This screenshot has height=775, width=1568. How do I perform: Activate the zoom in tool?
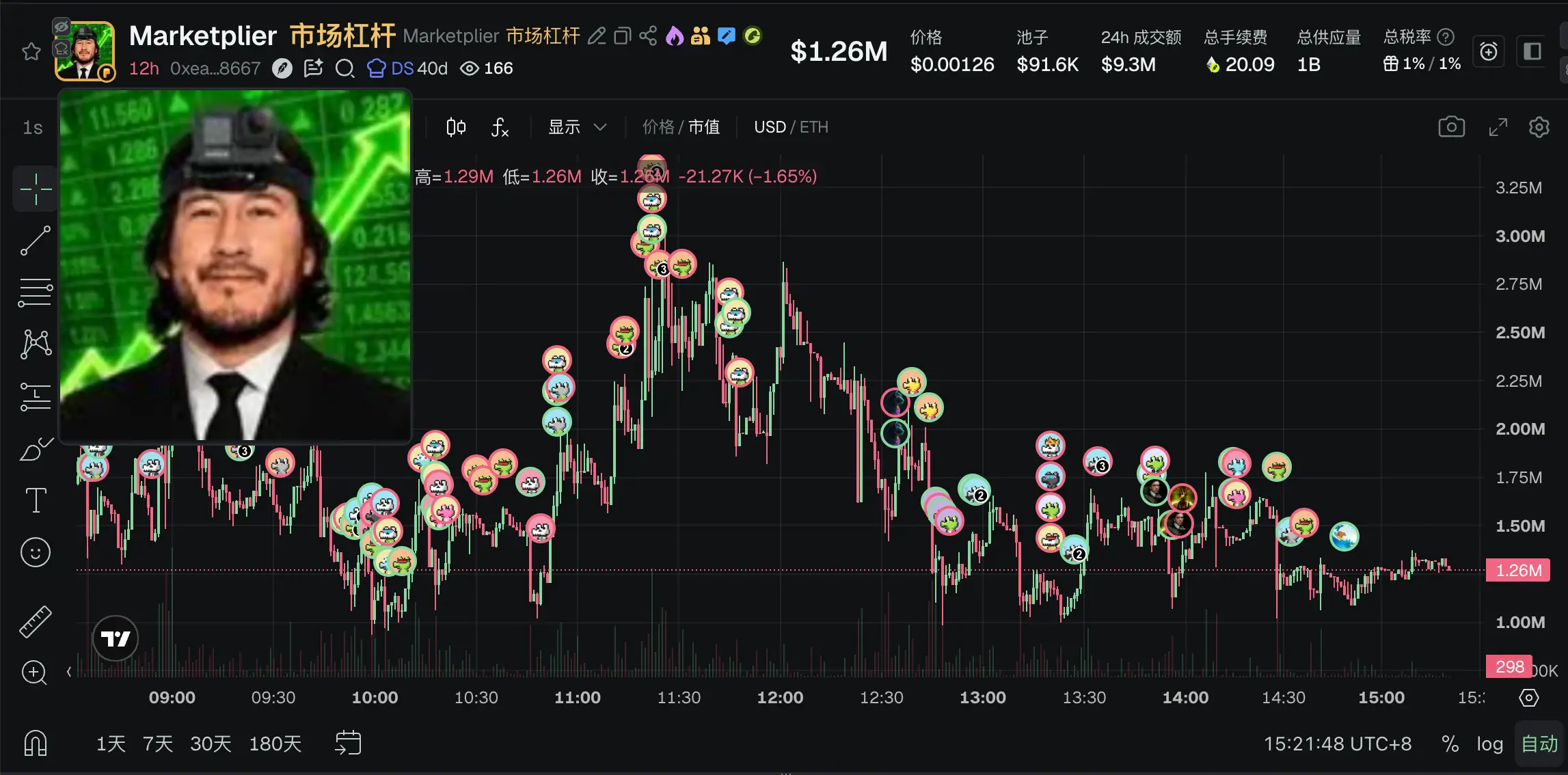point(34,672)
